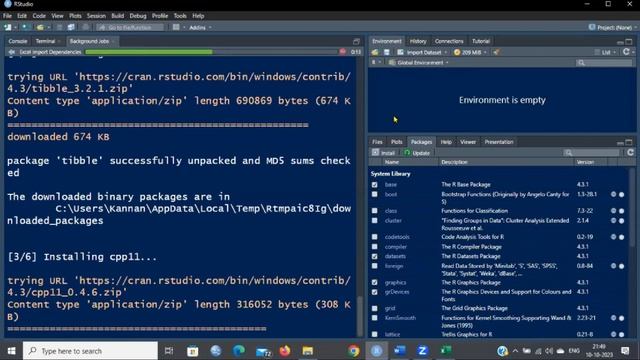This screenshot has height=360, width=640.
Task: Open the Project (None) dropdown
Action: 612,27
